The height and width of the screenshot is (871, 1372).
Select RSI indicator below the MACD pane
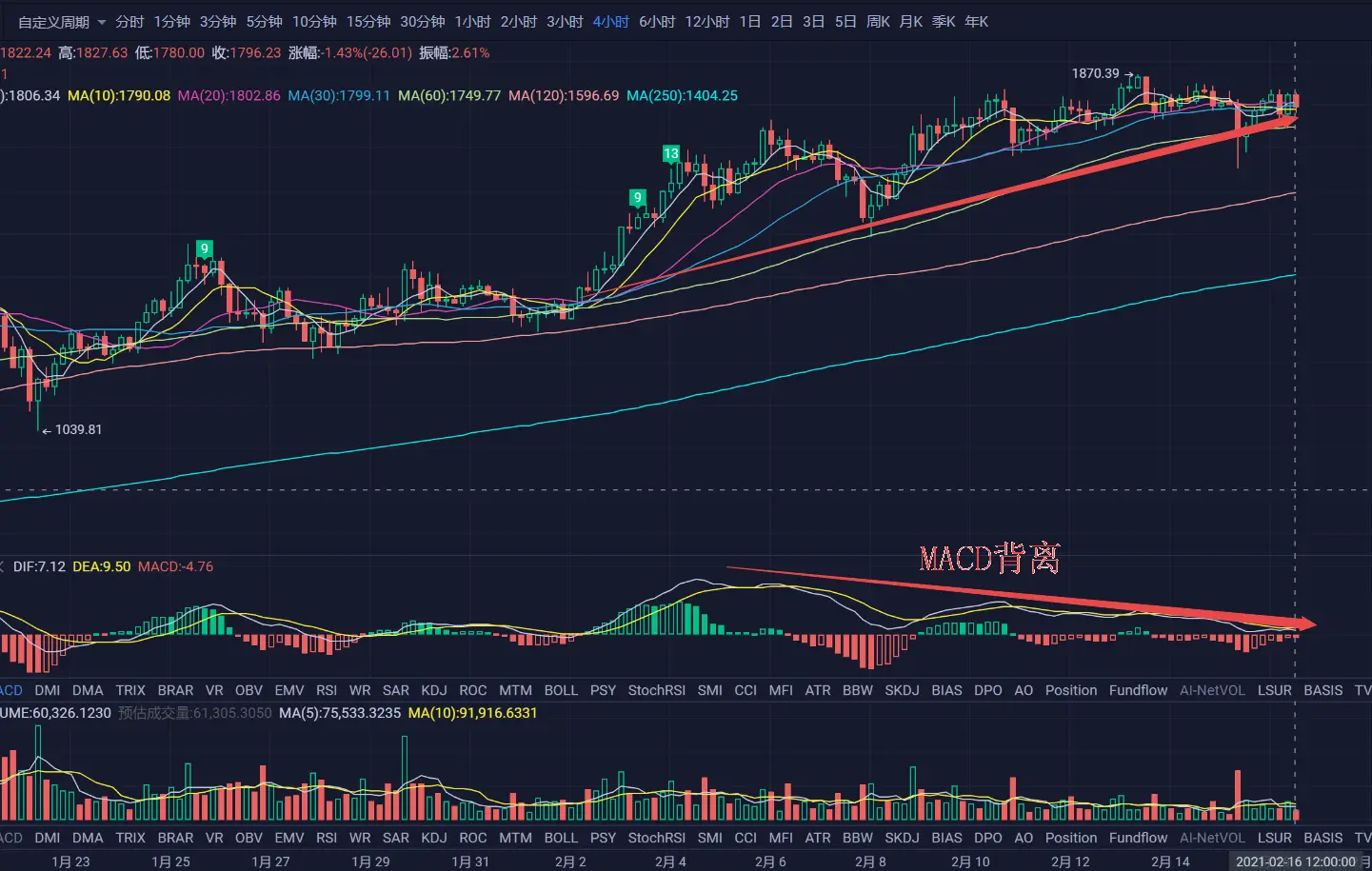[x=327, y=691]
